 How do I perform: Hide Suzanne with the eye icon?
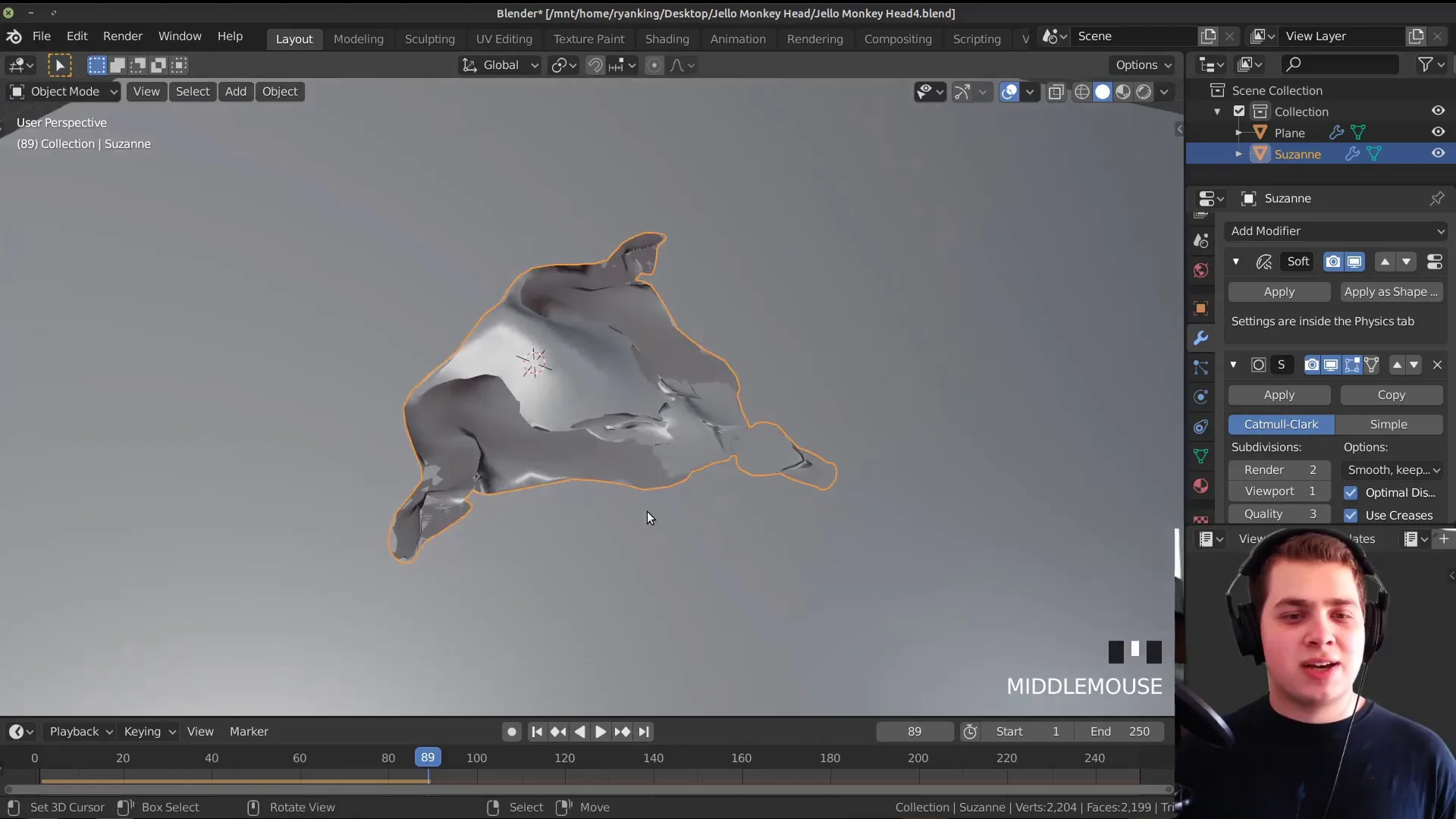pos(1438,153)
